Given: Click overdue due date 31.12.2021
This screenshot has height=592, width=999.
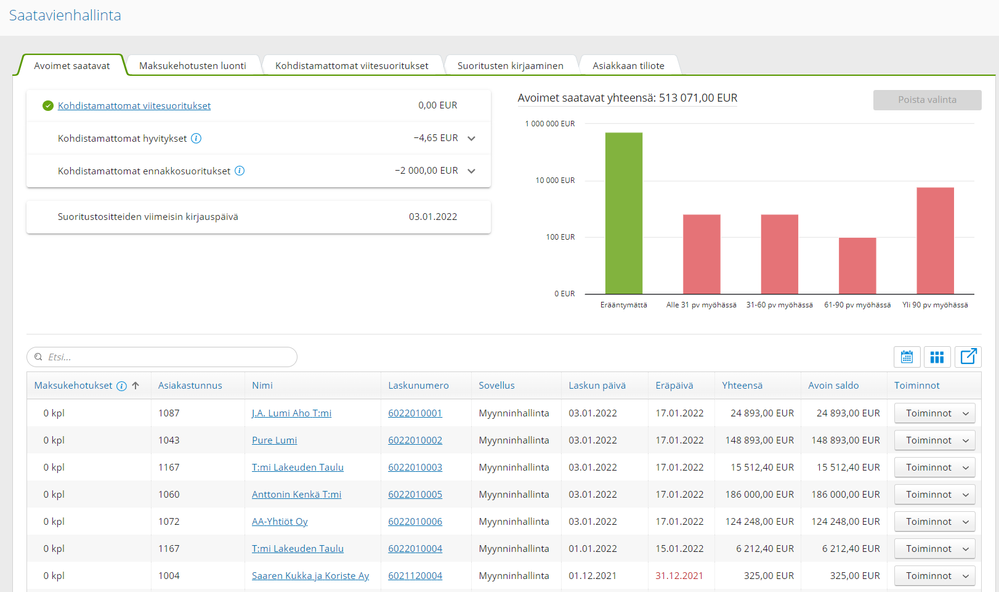Looking at the screenshot, I should point(679,576).
